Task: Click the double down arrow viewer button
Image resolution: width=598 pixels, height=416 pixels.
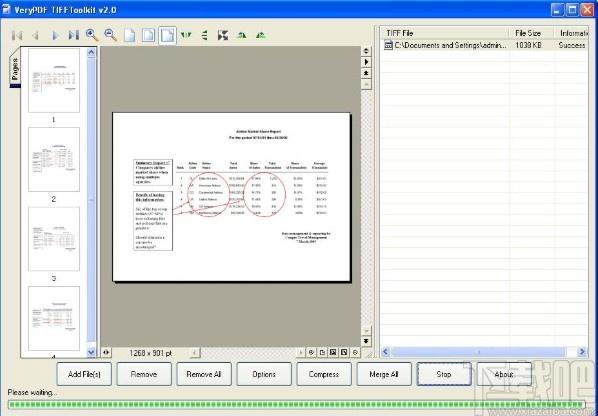Action: 366,341
